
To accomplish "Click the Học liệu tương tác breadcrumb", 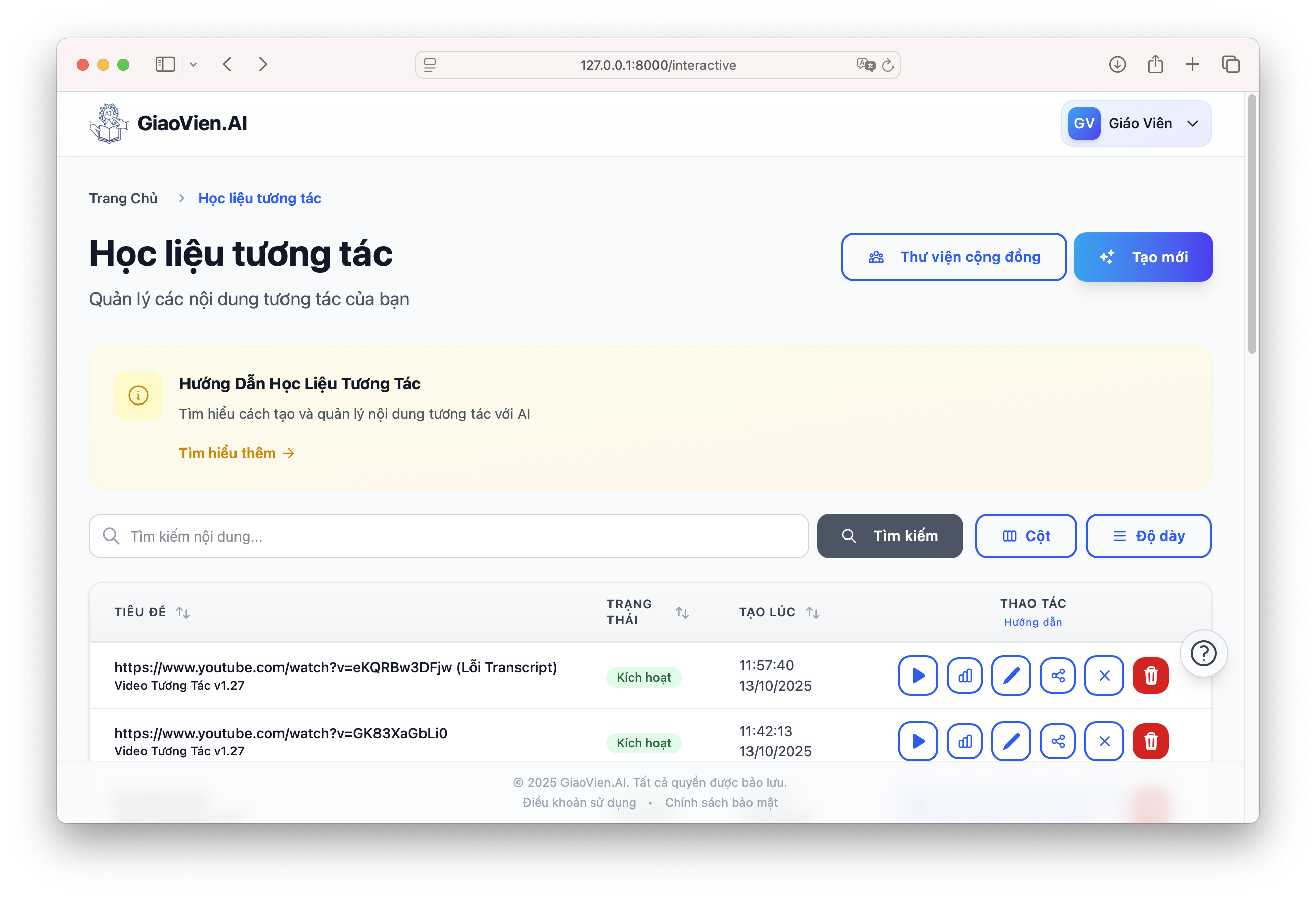I will (x=260, y=198).
